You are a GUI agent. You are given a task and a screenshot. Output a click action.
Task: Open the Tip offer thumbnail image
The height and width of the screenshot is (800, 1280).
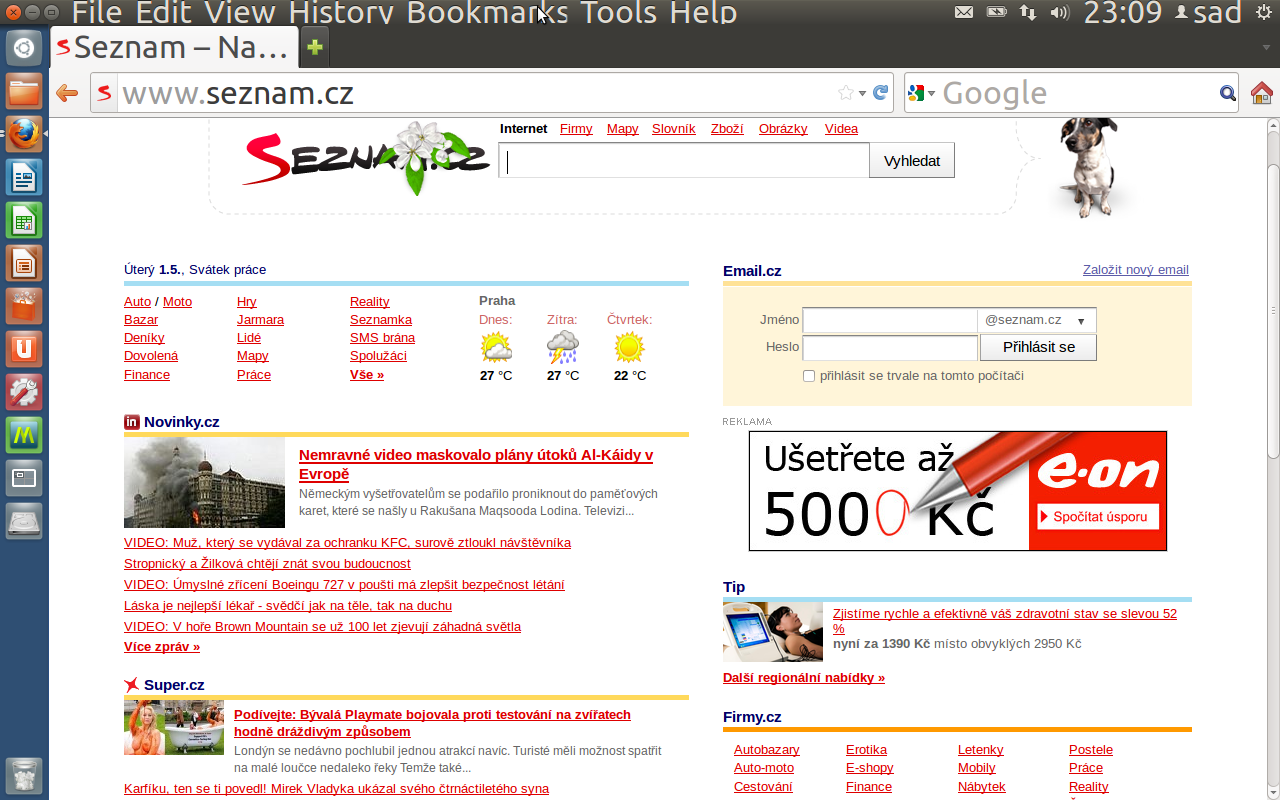click(x=773, y=632)
